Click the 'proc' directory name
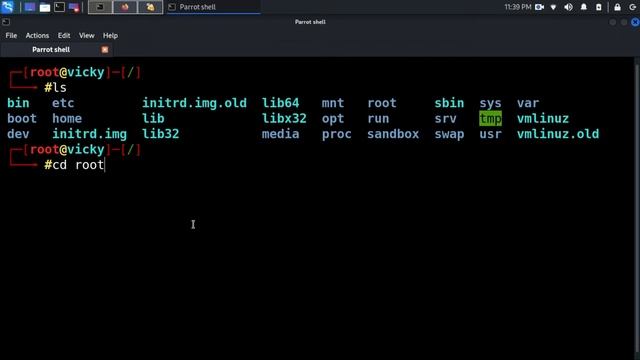The height and width of the screenshot is (360, 640). (337, 134)
